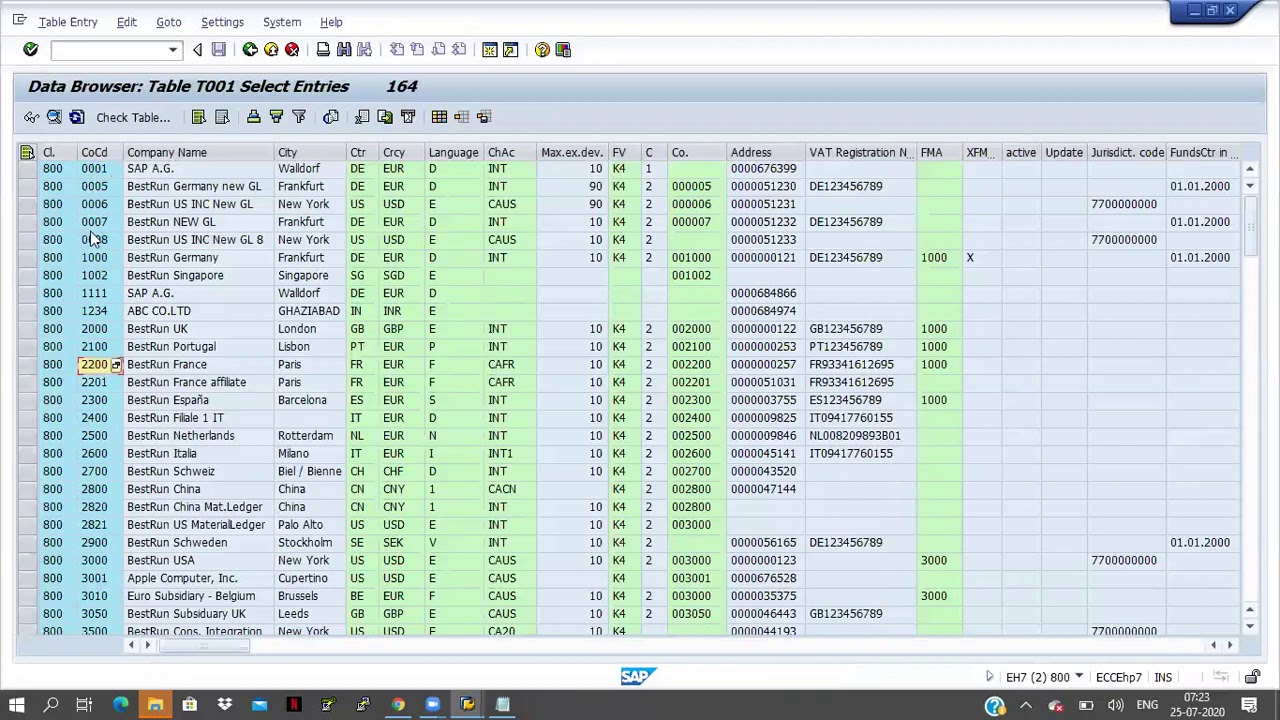Select the BestRun France company name cell
Screen dimensions: 1280x720
199,365
